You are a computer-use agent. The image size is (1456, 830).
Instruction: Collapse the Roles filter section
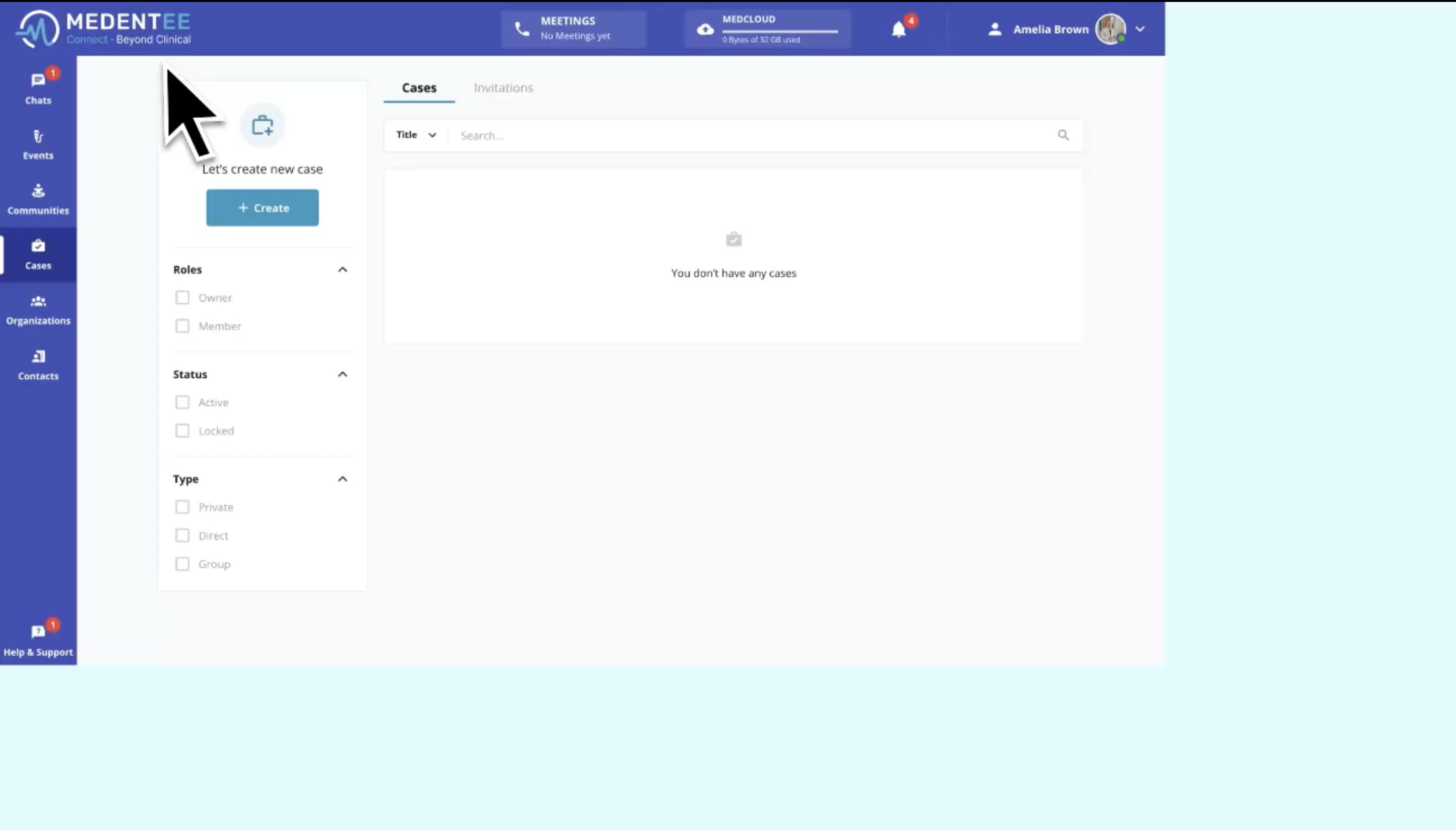[343, 270]
